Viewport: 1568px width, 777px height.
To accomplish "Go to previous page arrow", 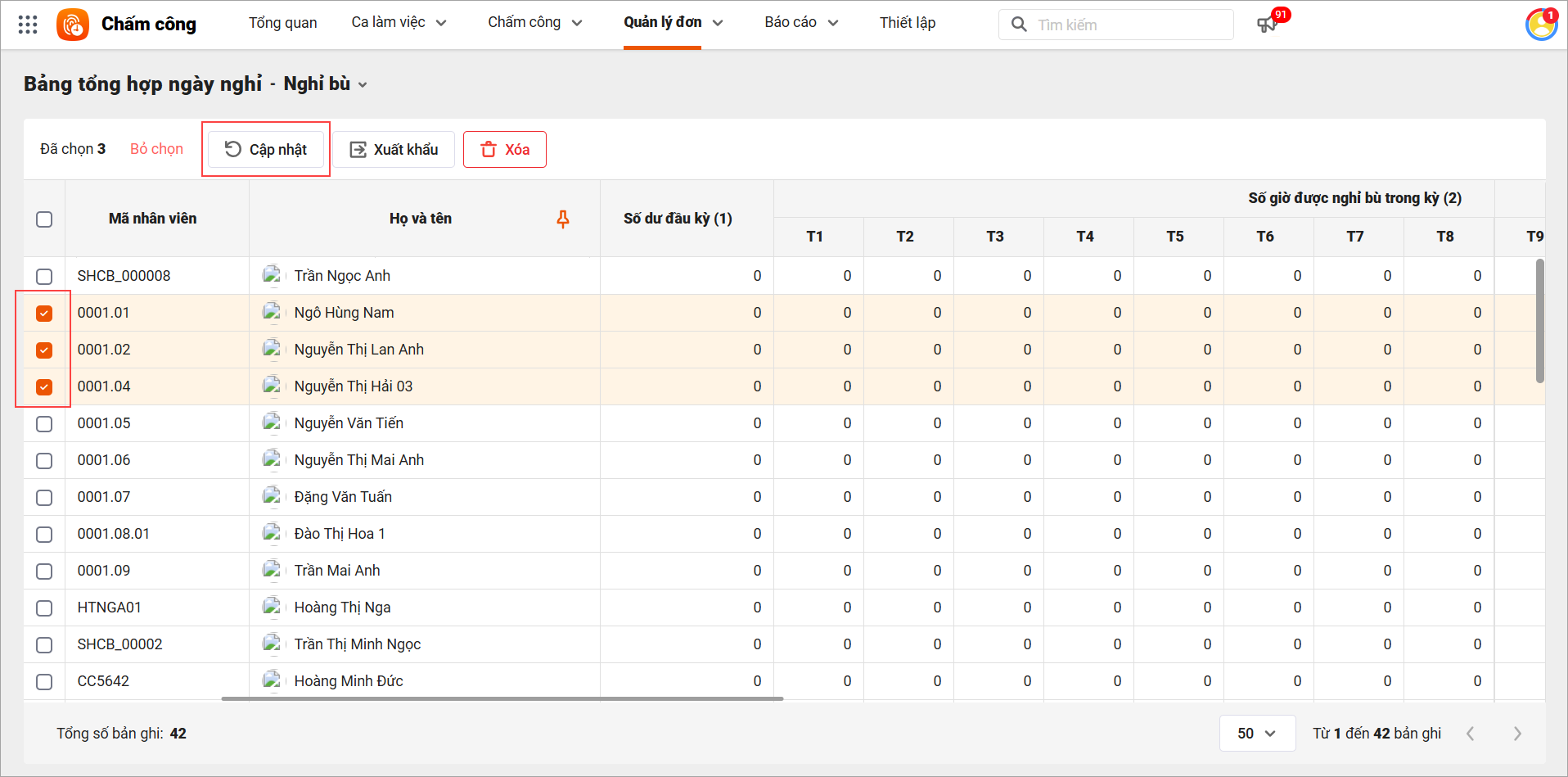I will [1471, 734].
